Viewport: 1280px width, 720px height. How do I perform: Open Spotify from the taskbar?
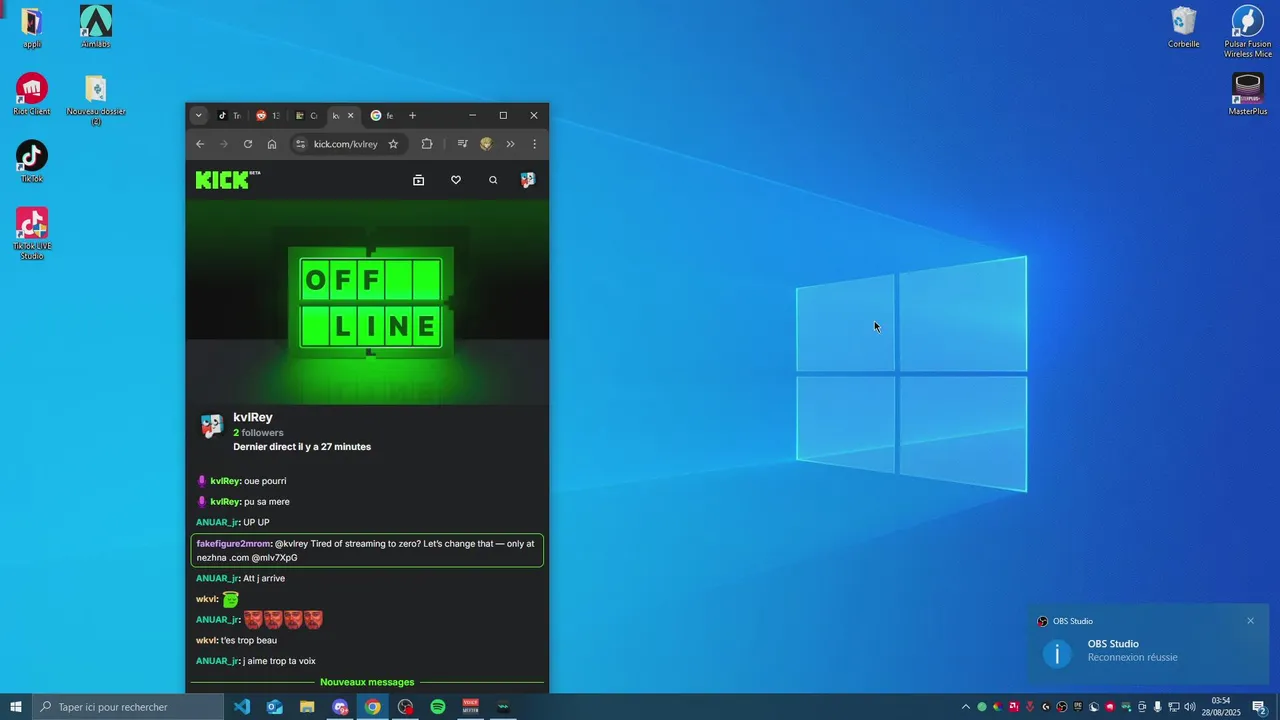[x=438, y=707]
